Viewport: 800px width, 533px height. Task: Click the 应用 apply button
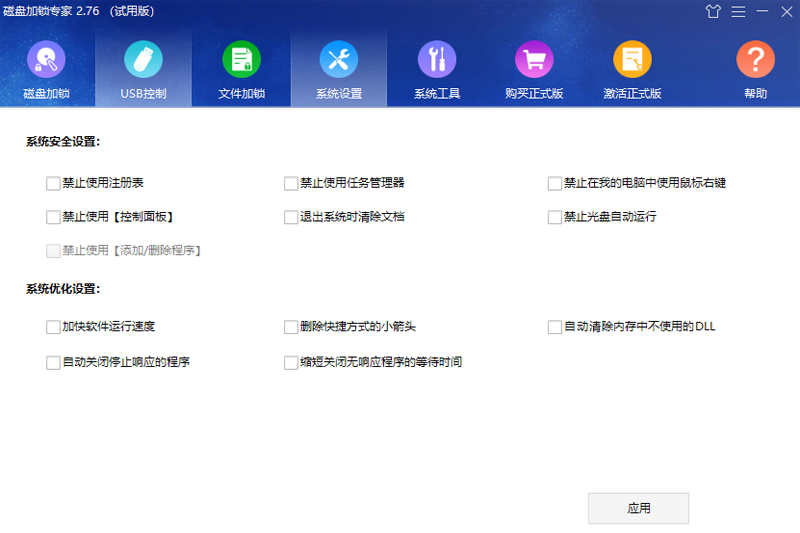638,508
